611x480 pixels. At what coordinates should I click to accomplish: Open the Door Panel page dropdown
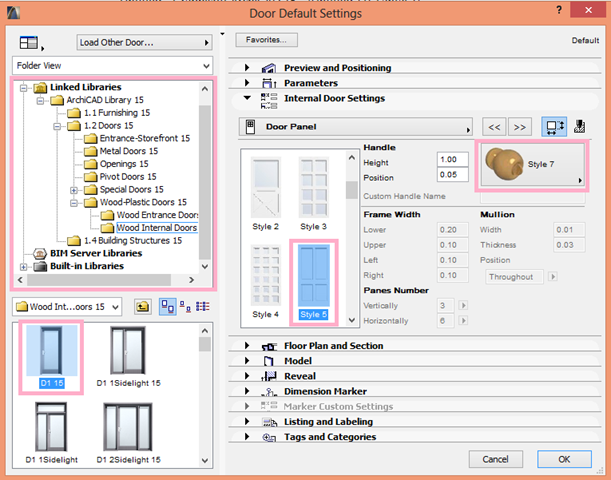[x=356, y=128]
